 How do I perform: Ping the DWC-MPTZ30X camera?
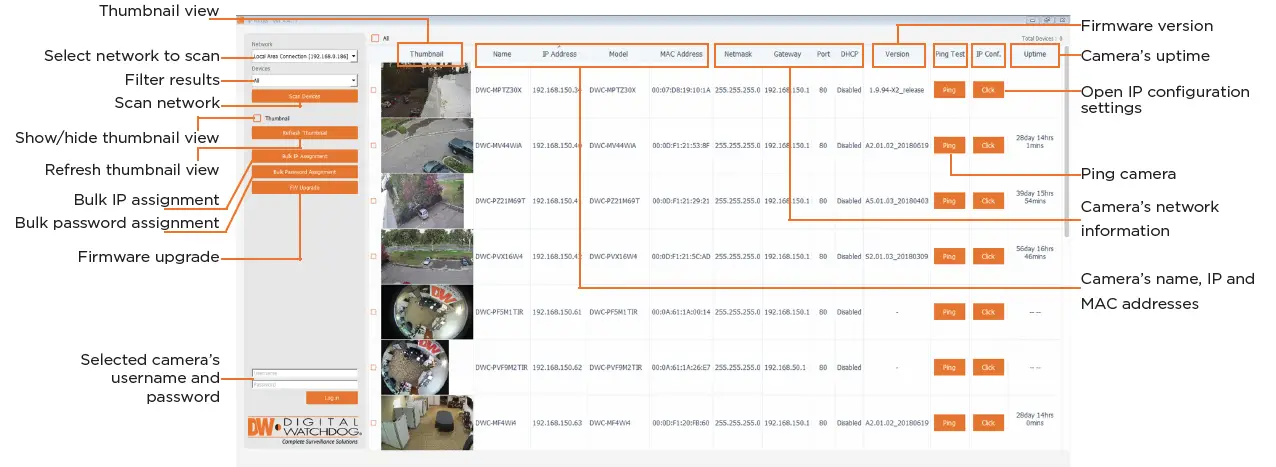pos(949,90)
